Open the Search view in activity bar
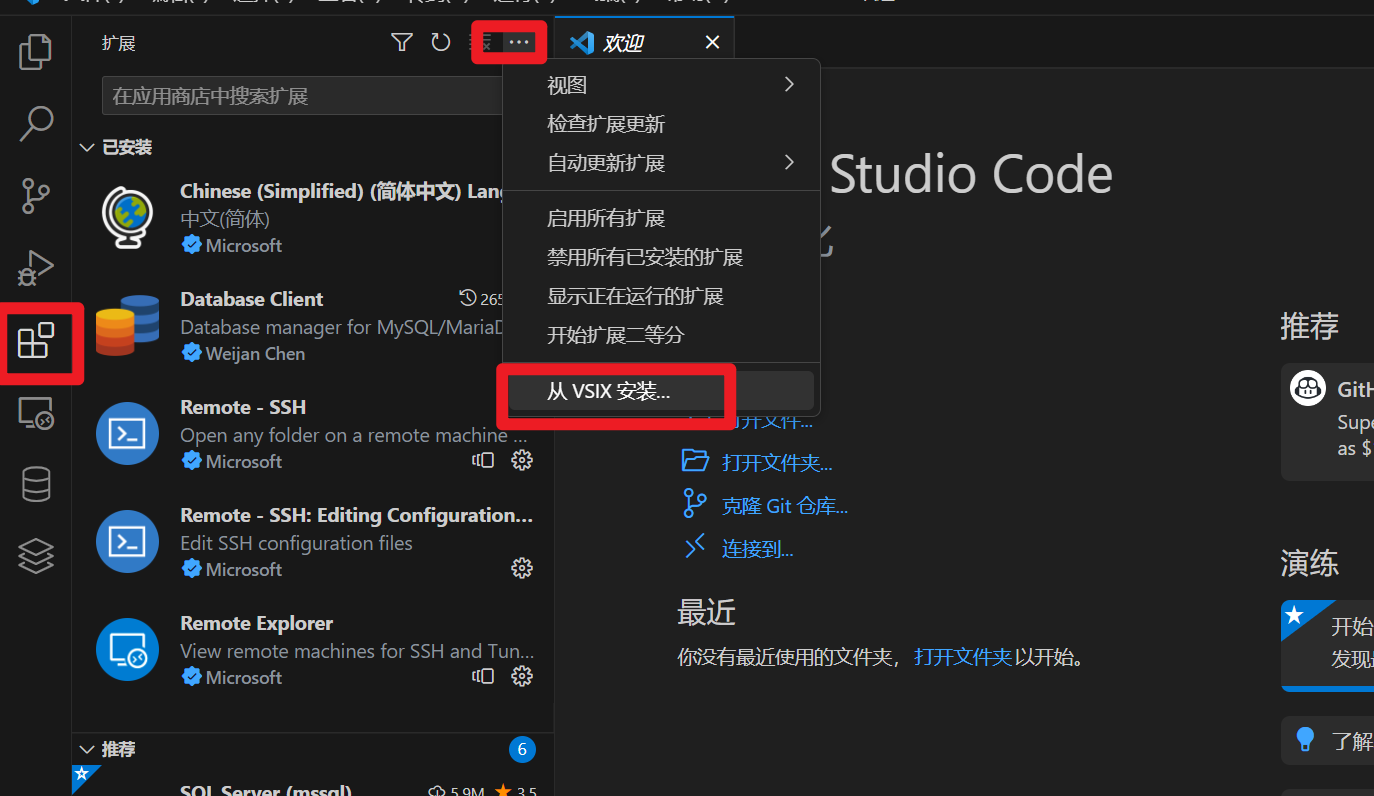The image size is (1374, 796). coord(36,124)
